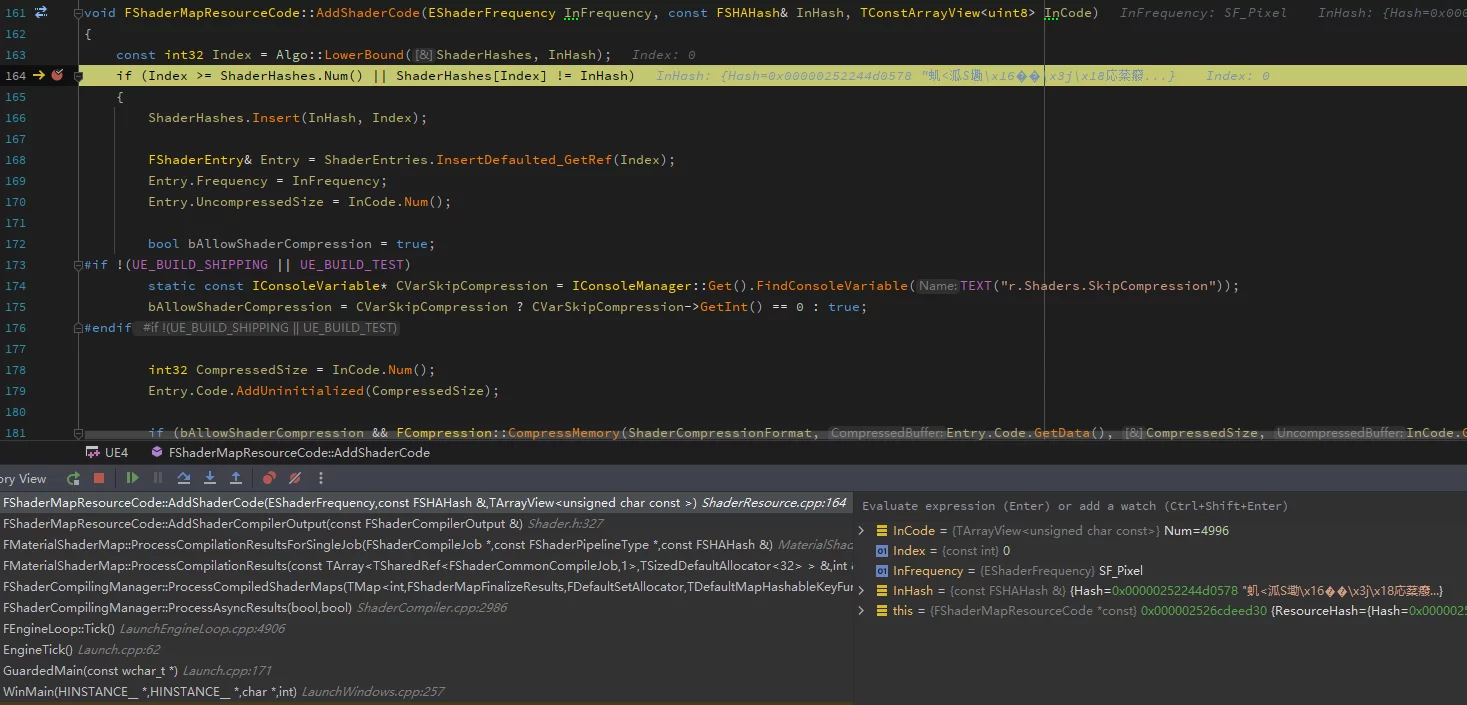Expand the 'this' variable node
1467x705 pixels.
[x=862, y=611]
